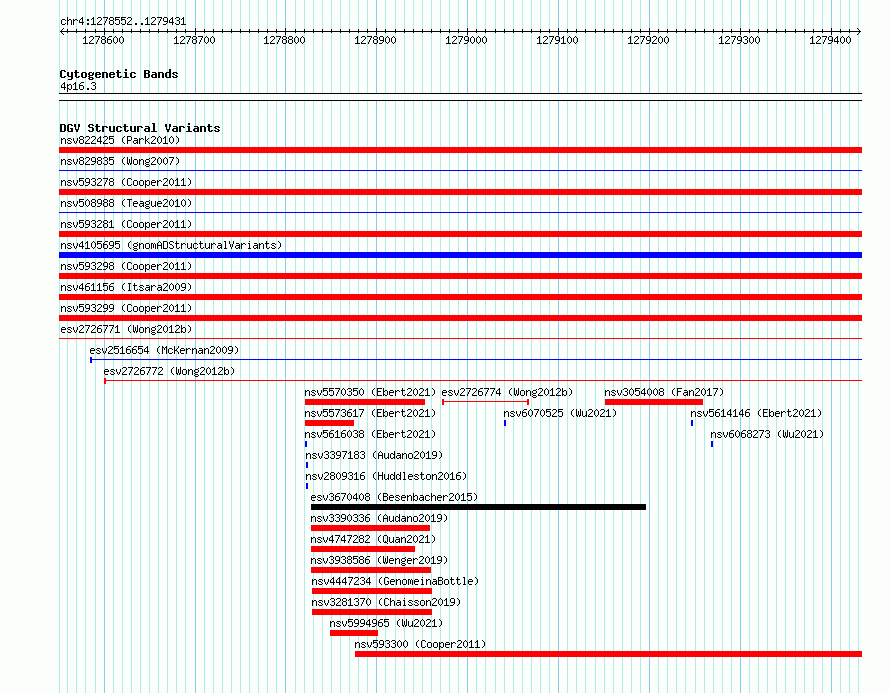Click ruler position 1279200
890x693 pixels.
pyautogui.click(x=648, y=40)
